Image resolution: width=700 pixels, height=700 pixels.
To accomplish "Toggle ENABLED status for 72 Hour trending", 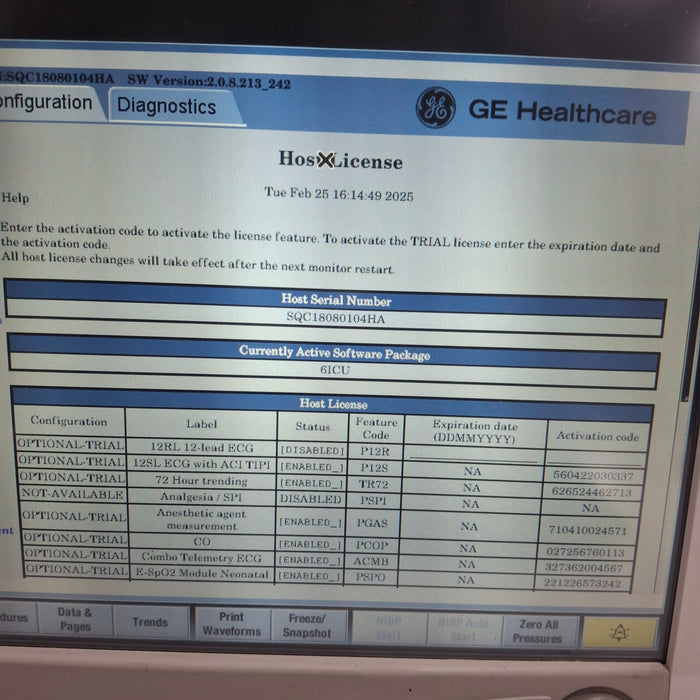I will pyautogui.click(x=311, y=483).
